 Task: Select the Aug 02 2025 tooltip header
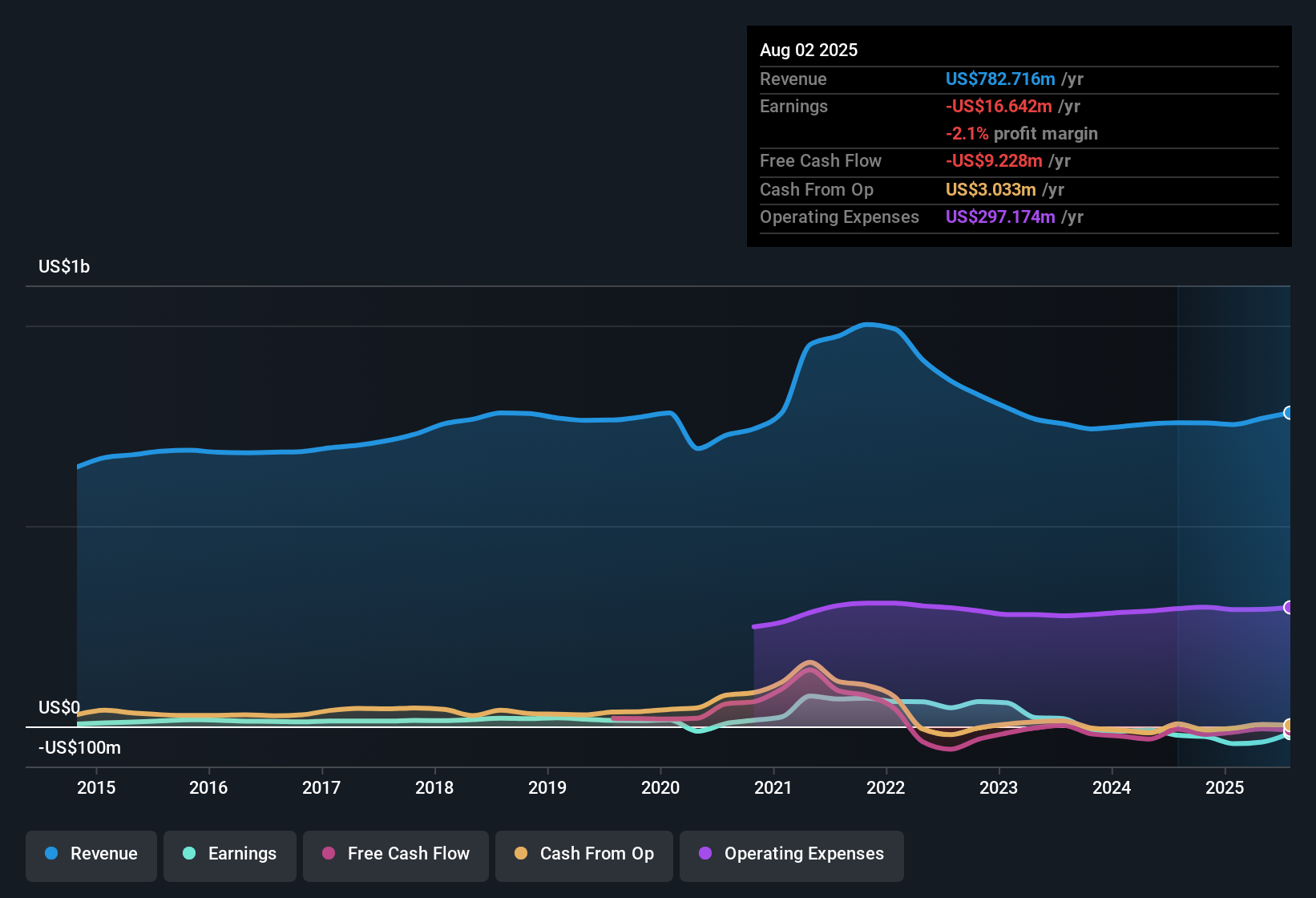point(809,50)
